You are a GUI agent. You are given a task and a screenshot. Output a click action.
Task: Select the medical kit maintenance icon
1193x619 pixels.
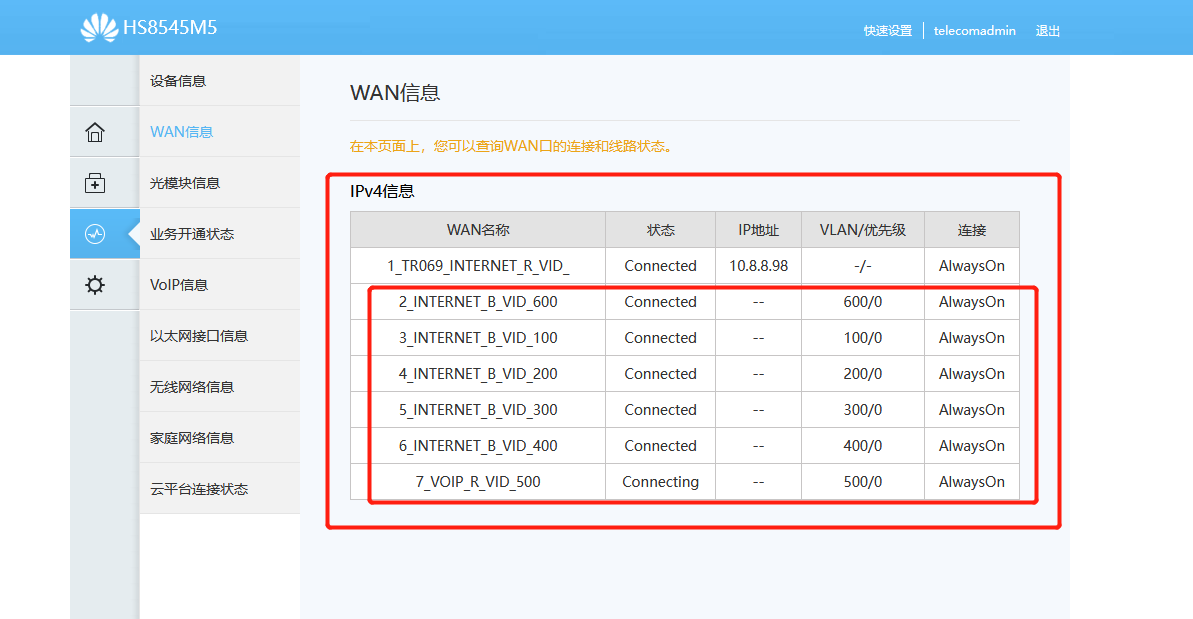tap(95, 183)
